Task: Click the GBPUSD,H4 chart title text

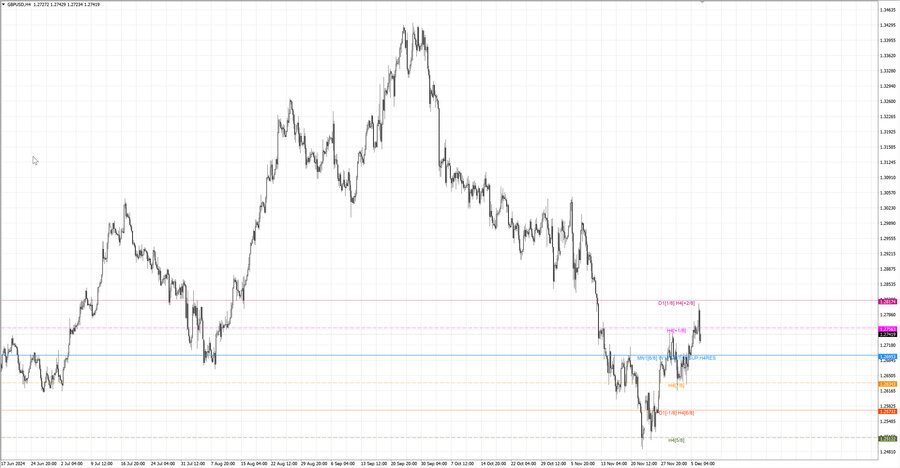Action: pyautogui.click(x=19, y=4)
